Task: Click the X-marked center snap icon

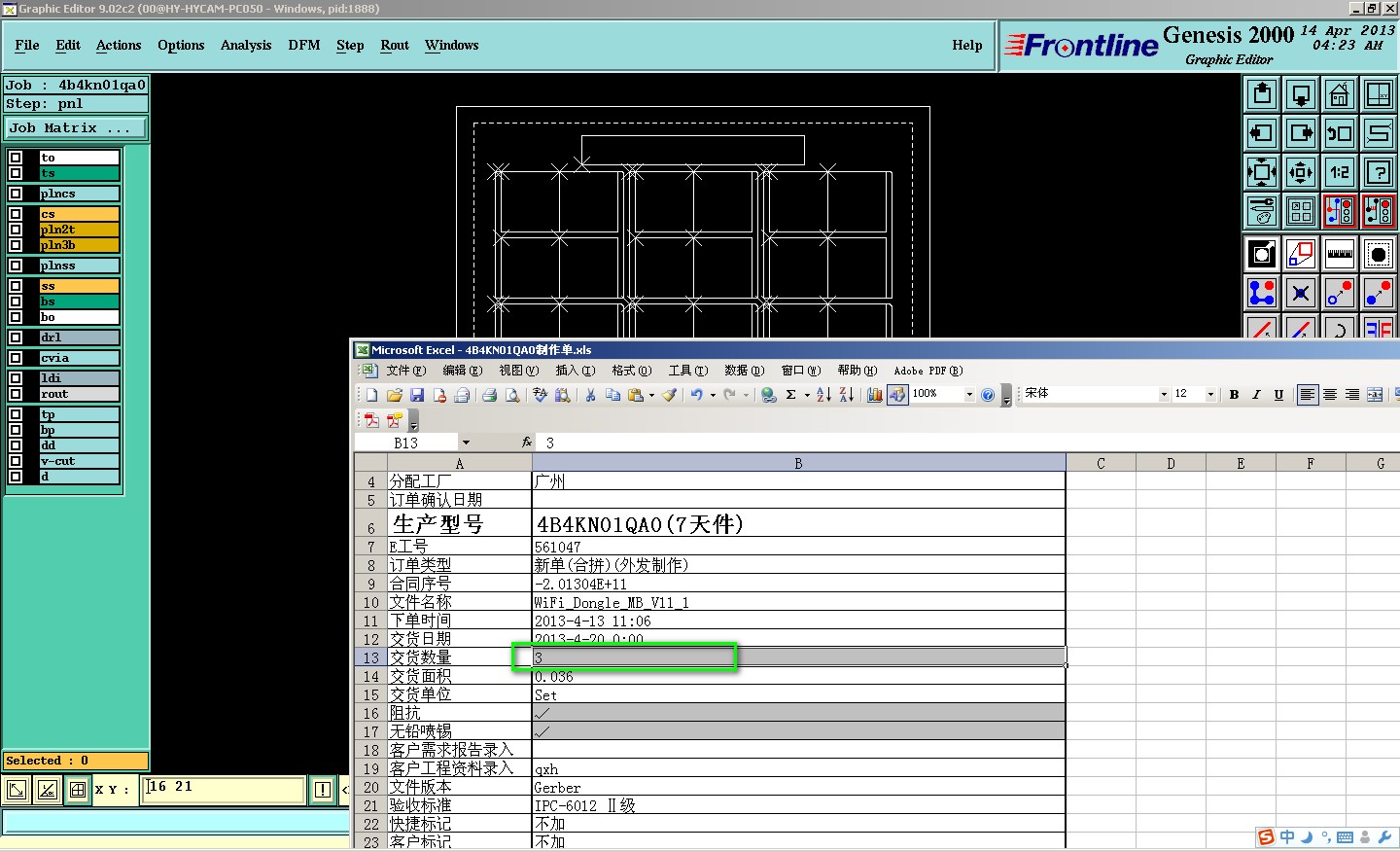Action: [x=1301, y=292]
